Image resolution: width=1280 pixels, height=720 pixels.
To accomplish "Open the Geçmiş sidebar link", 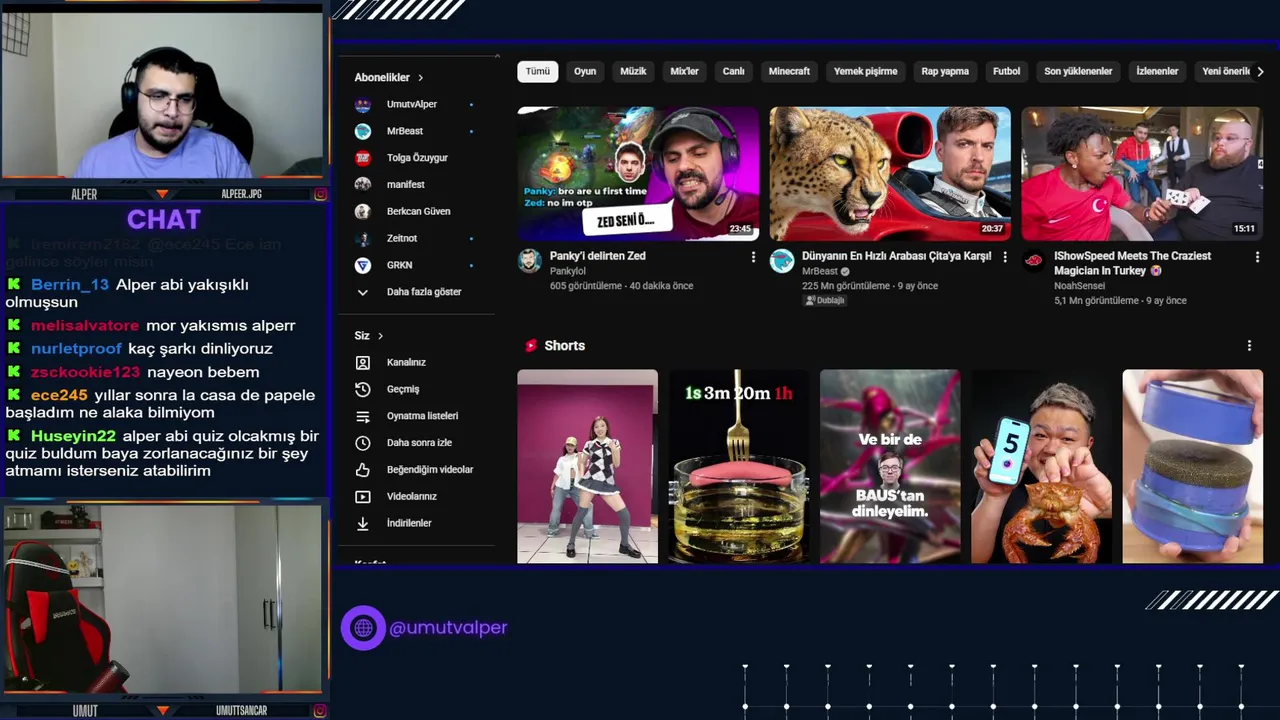I will pos(403,389).
